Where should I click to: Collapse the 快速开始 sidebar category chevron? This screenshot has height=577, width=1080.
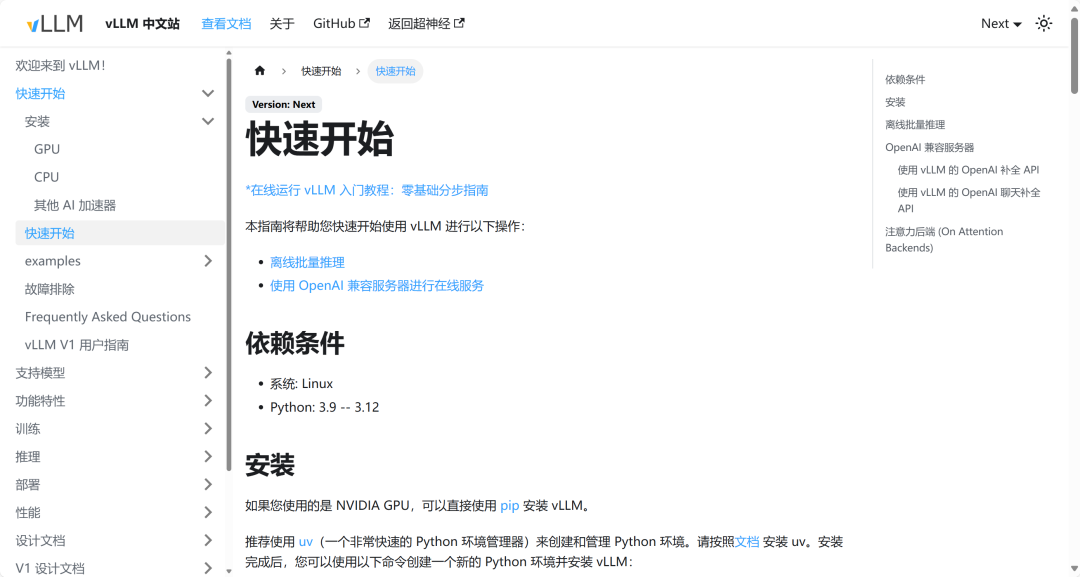207,94
